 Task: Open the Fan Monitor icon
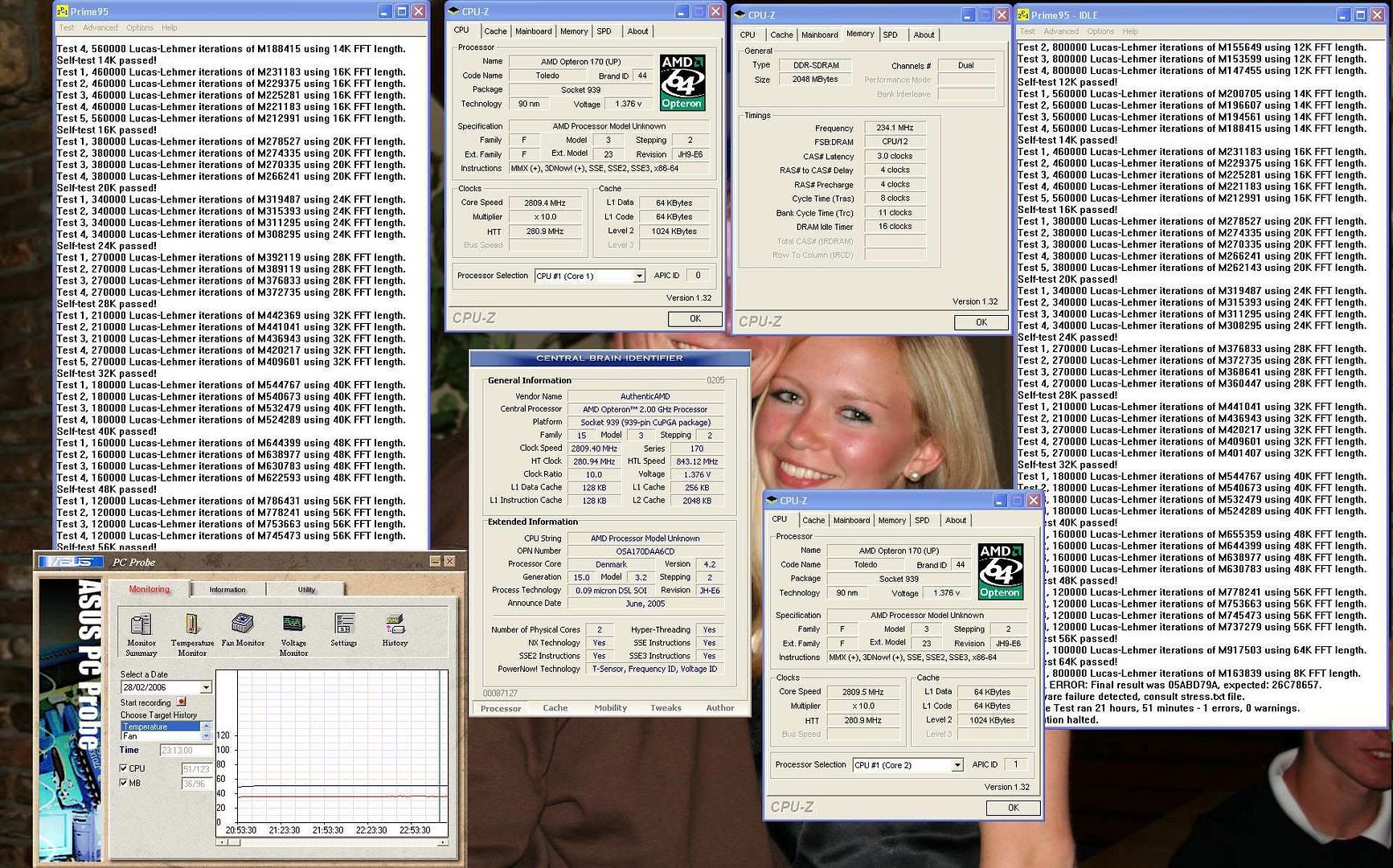click(243, 624)
